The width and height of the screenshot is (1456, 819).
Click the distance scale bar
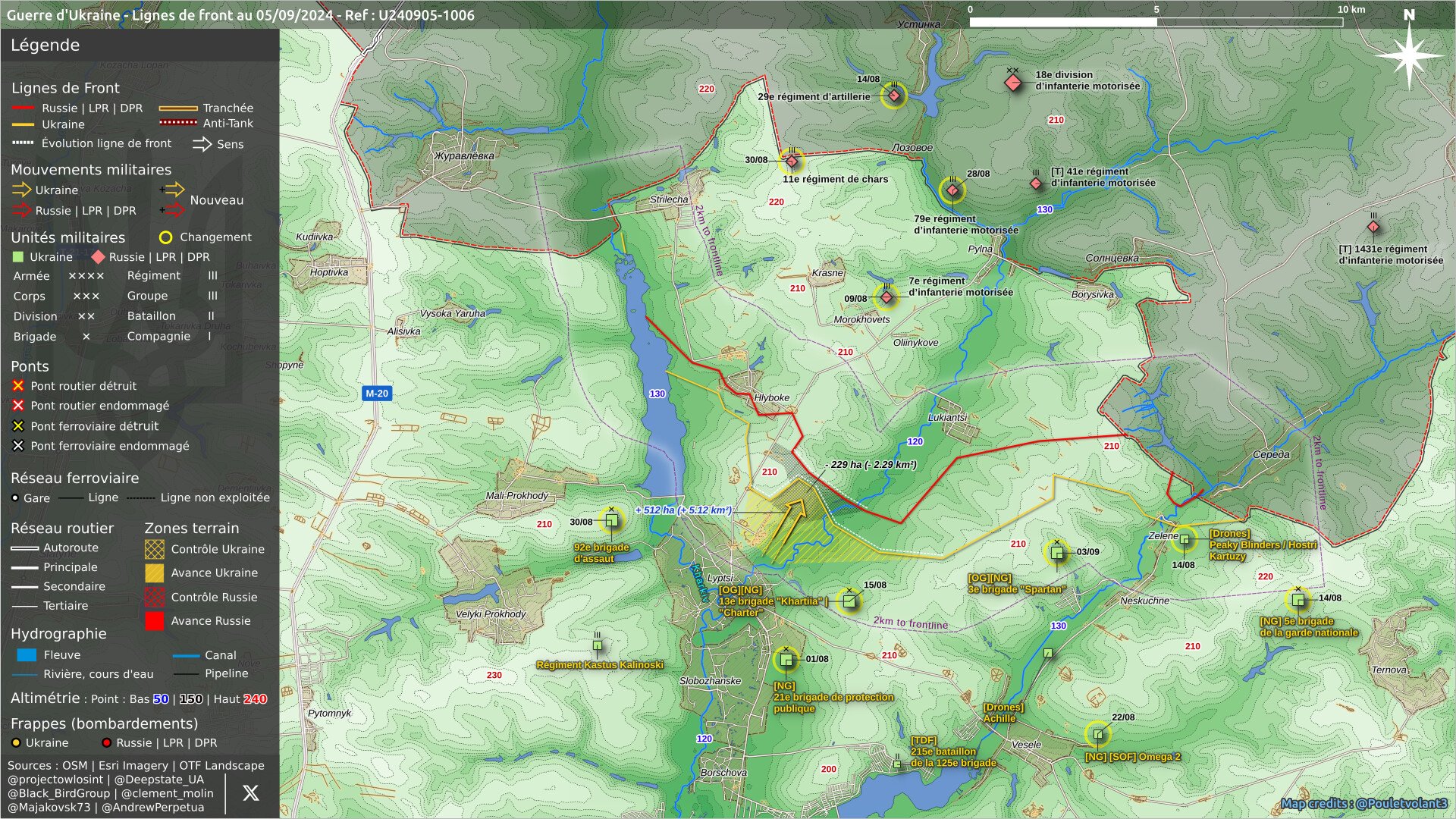click(x=1156, y=22)
